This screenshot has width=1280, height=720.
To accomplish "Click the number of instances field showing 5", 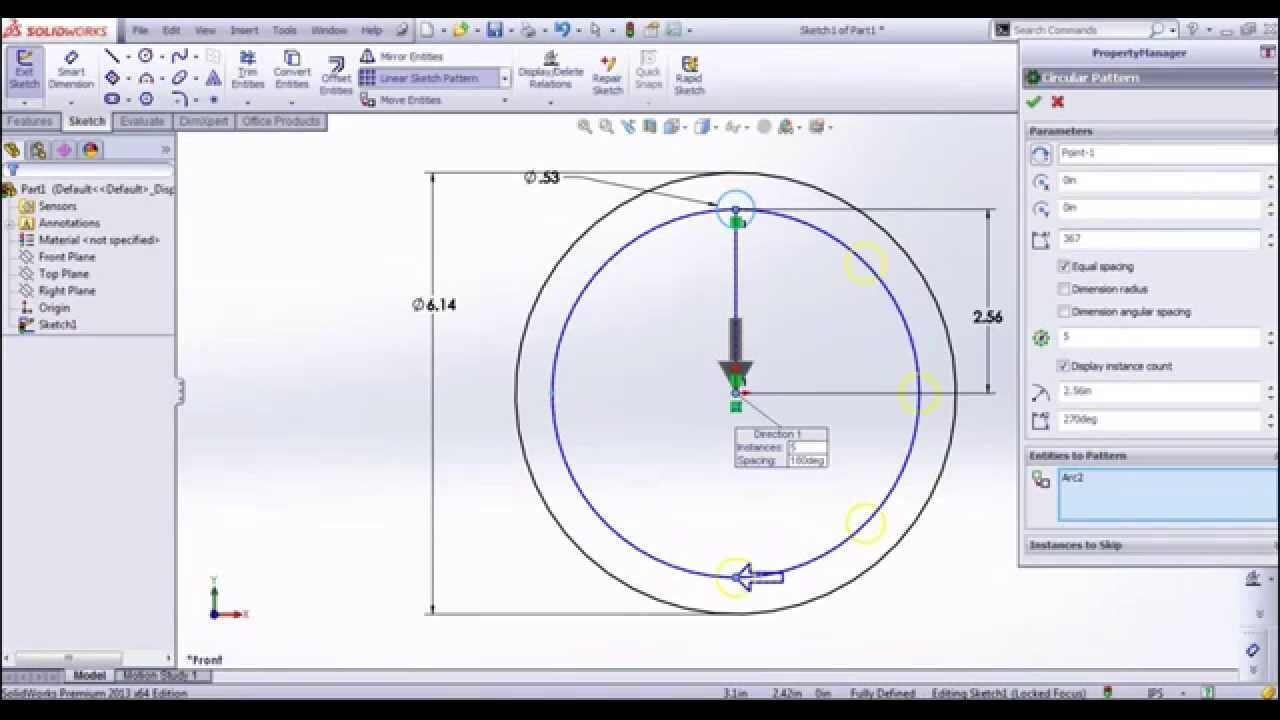I will pos(1158,337).
